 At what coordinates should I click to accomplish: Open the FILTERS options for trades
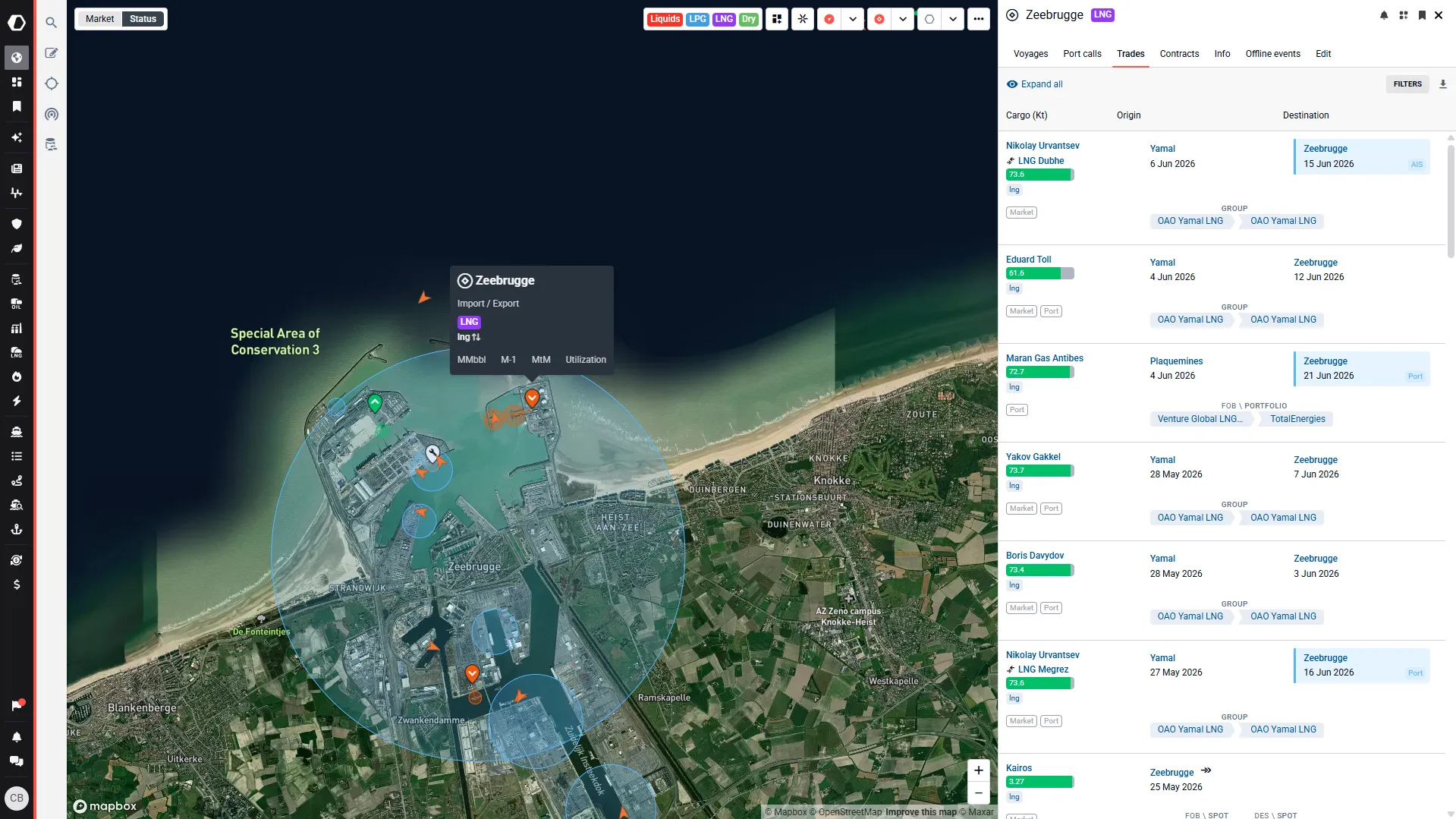point(1407,84)
